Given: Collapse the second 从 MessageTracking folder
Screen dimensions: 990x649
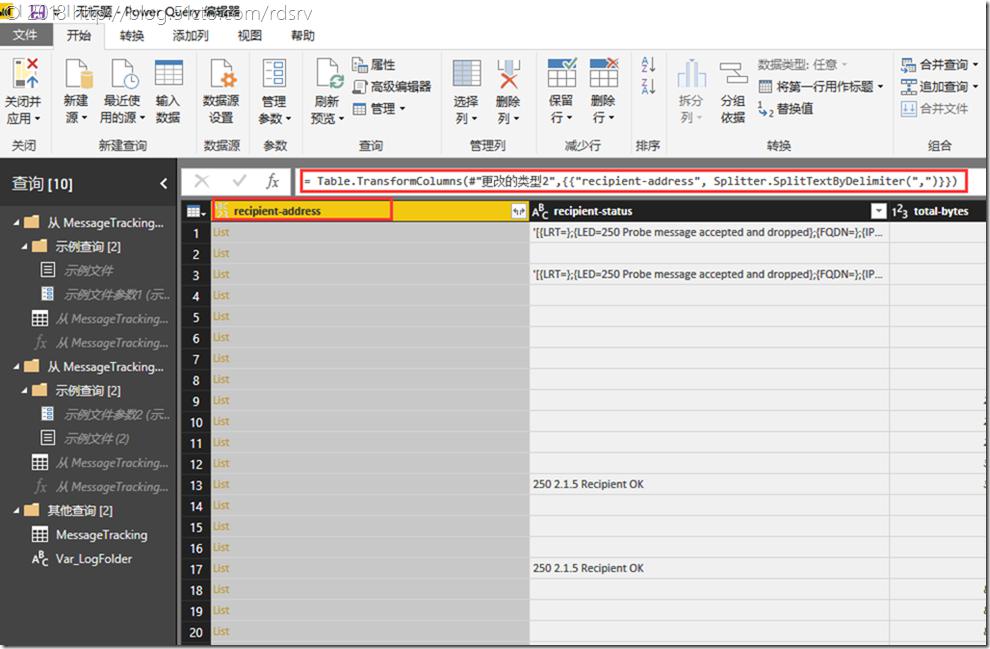Looking at the screenshot, I should pos(16,367).
